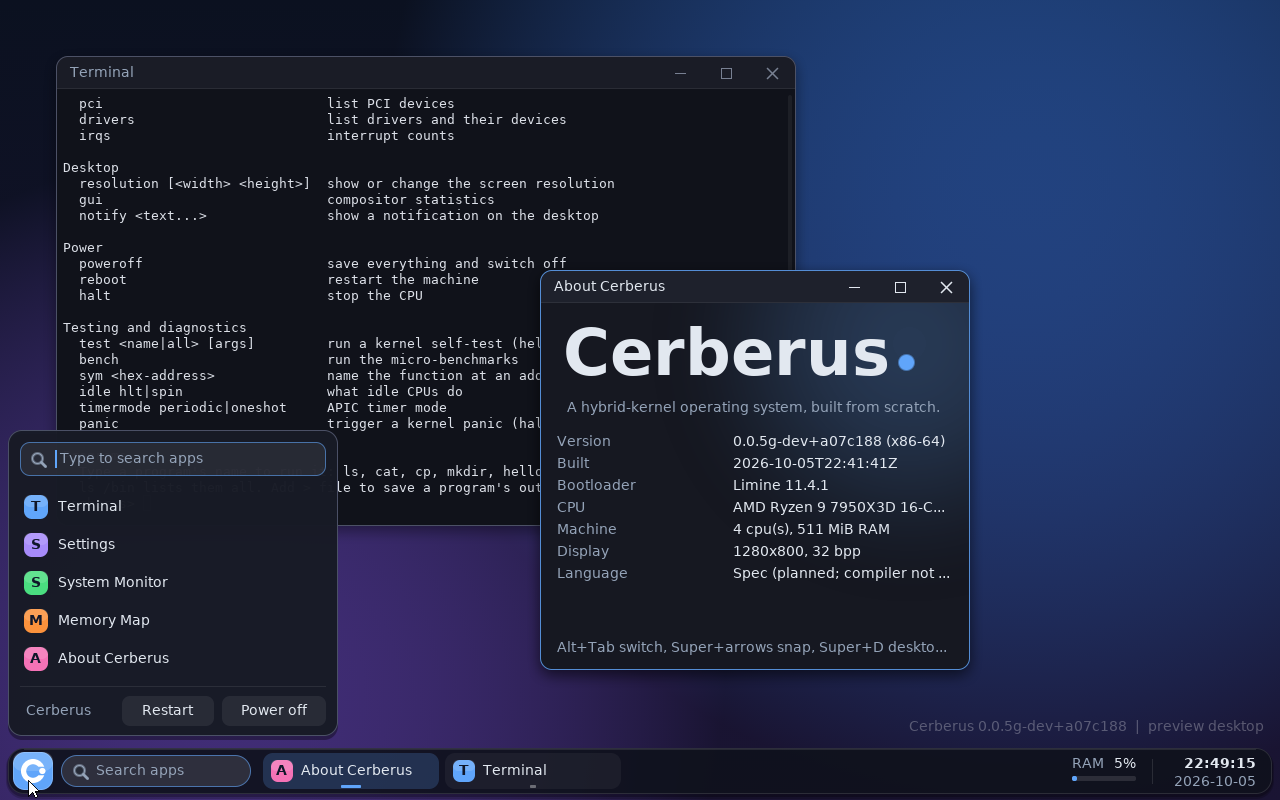This screenshot has width=1280, height=800.
Task: Focus the 'Type to search apps' field
Action: [173, 459]
